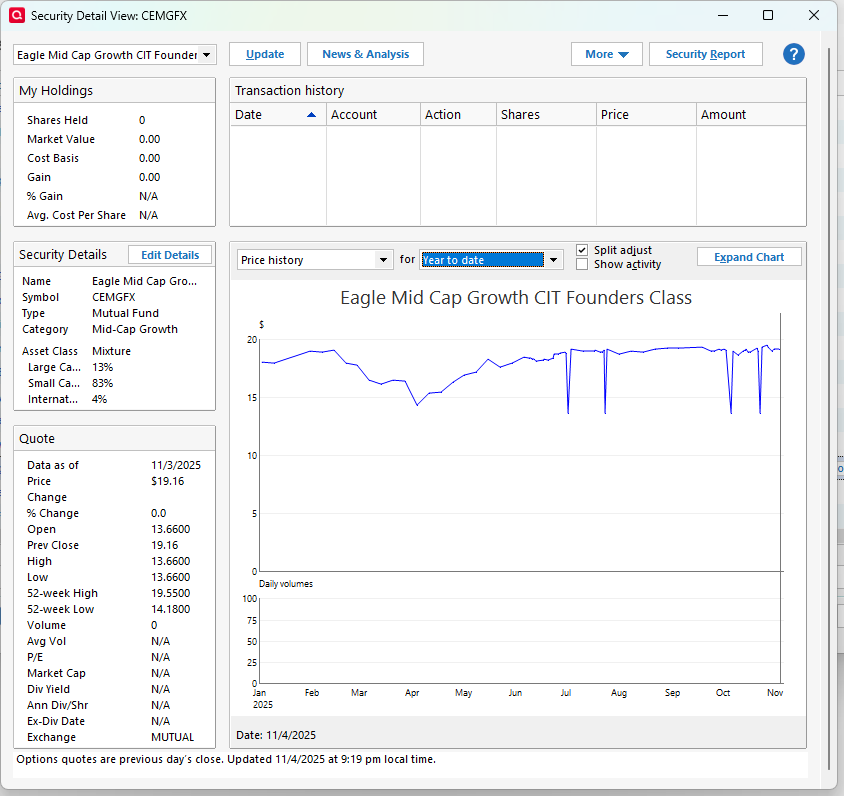This screenshot has width=844, height=796.
Task: Click the Type value Mutual Fund
Action: pyautogui.click(x=125, y=313)
